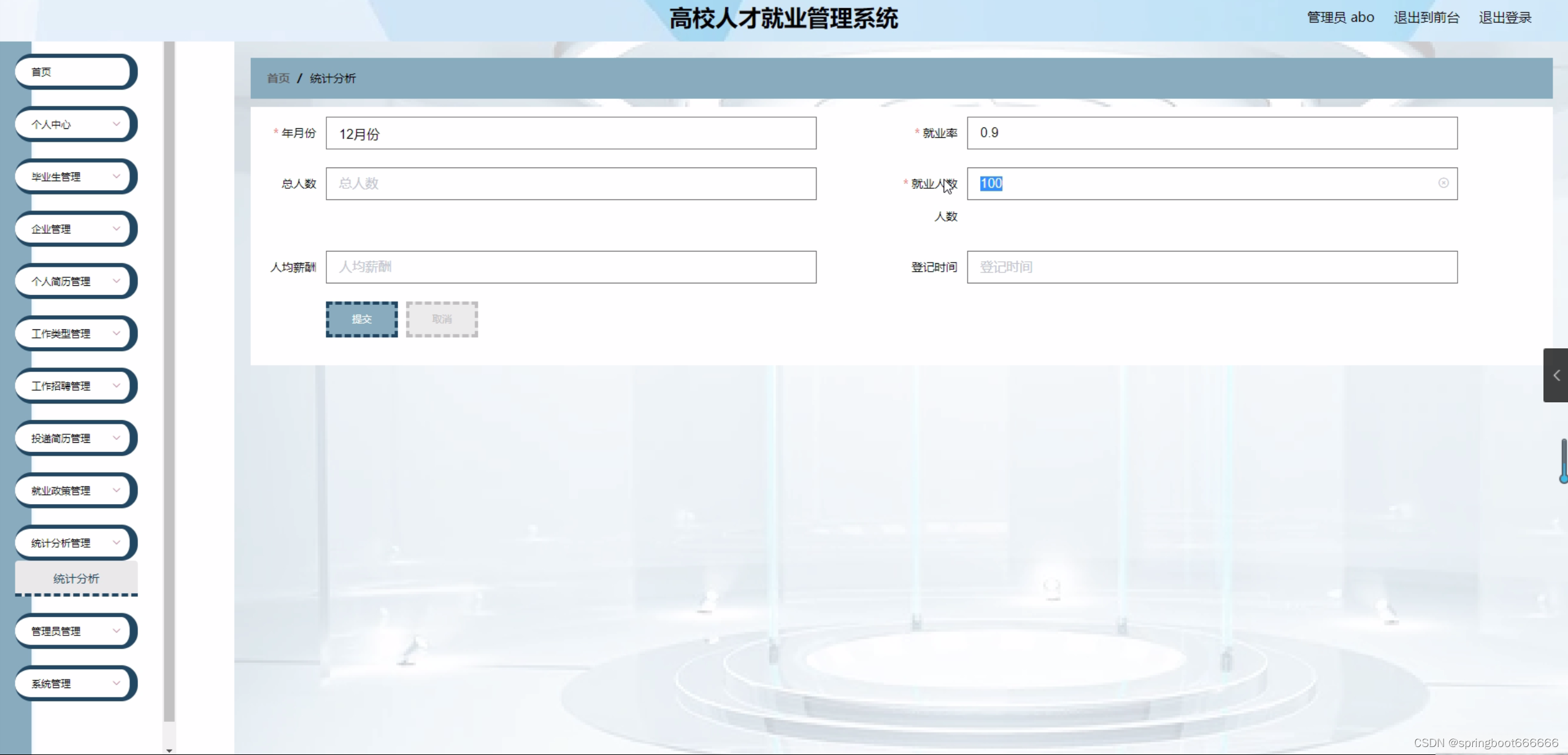Click the 退出到前台 link
1568x755 pixels.
tap(1426, 17)
